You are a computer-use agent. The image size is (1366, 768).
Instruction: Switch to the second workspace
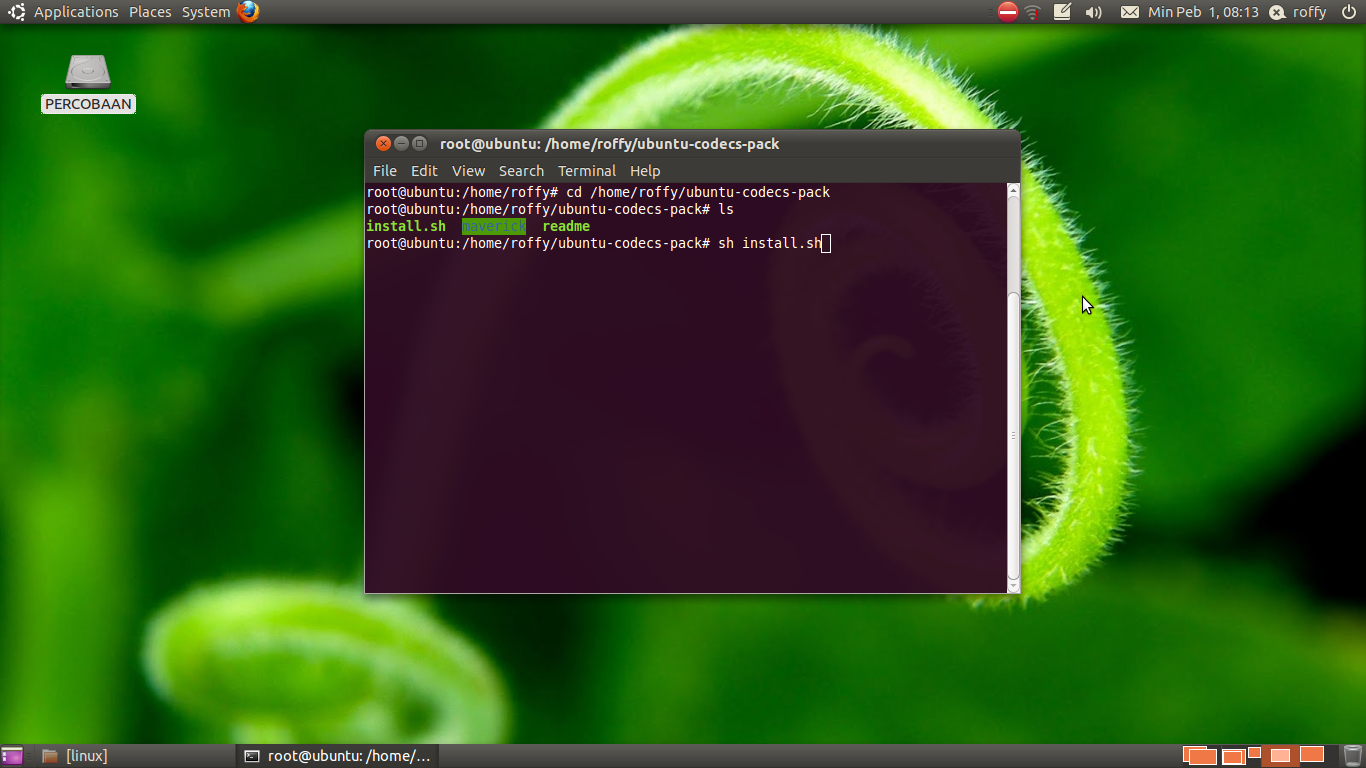(x=1240, y=756)
